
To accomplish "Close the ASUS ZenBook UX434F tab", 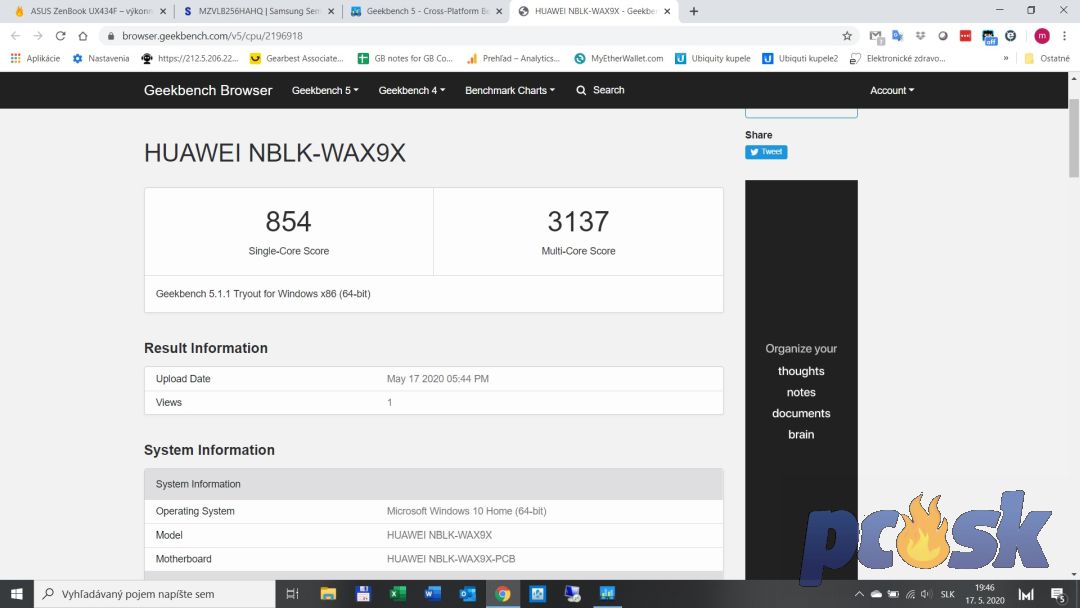I will pos(163,11).
